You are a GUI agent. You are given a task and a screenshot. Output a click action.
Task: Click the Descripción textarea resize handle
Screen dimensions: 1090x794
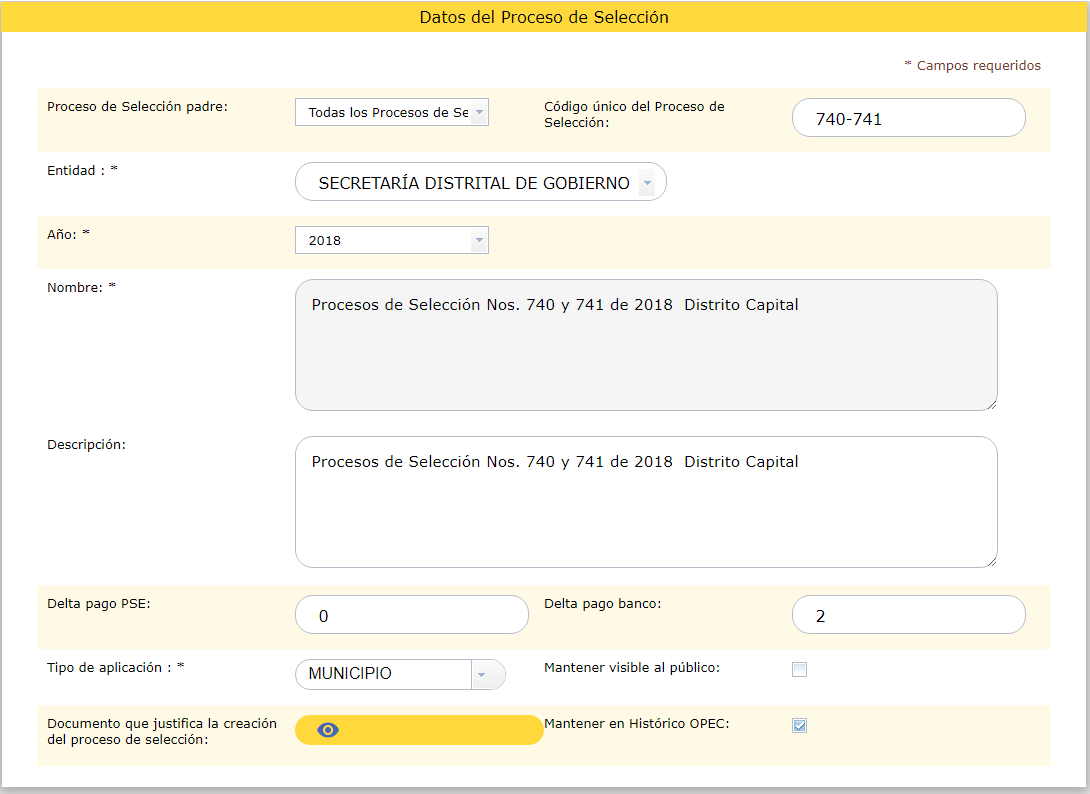(991, 561)
